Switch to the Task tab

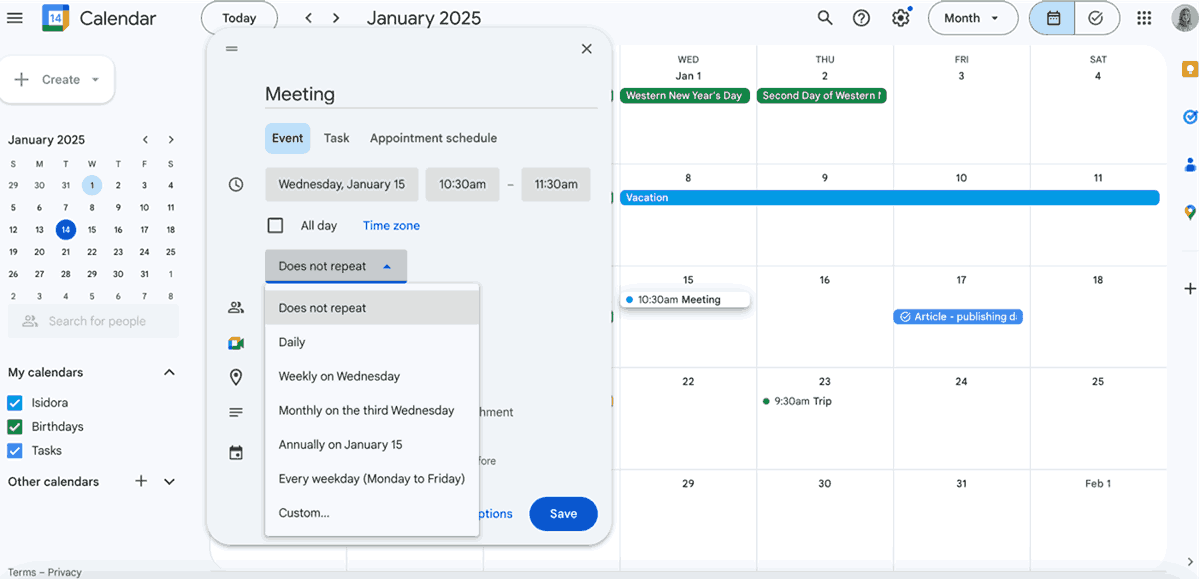coord(336,138)
